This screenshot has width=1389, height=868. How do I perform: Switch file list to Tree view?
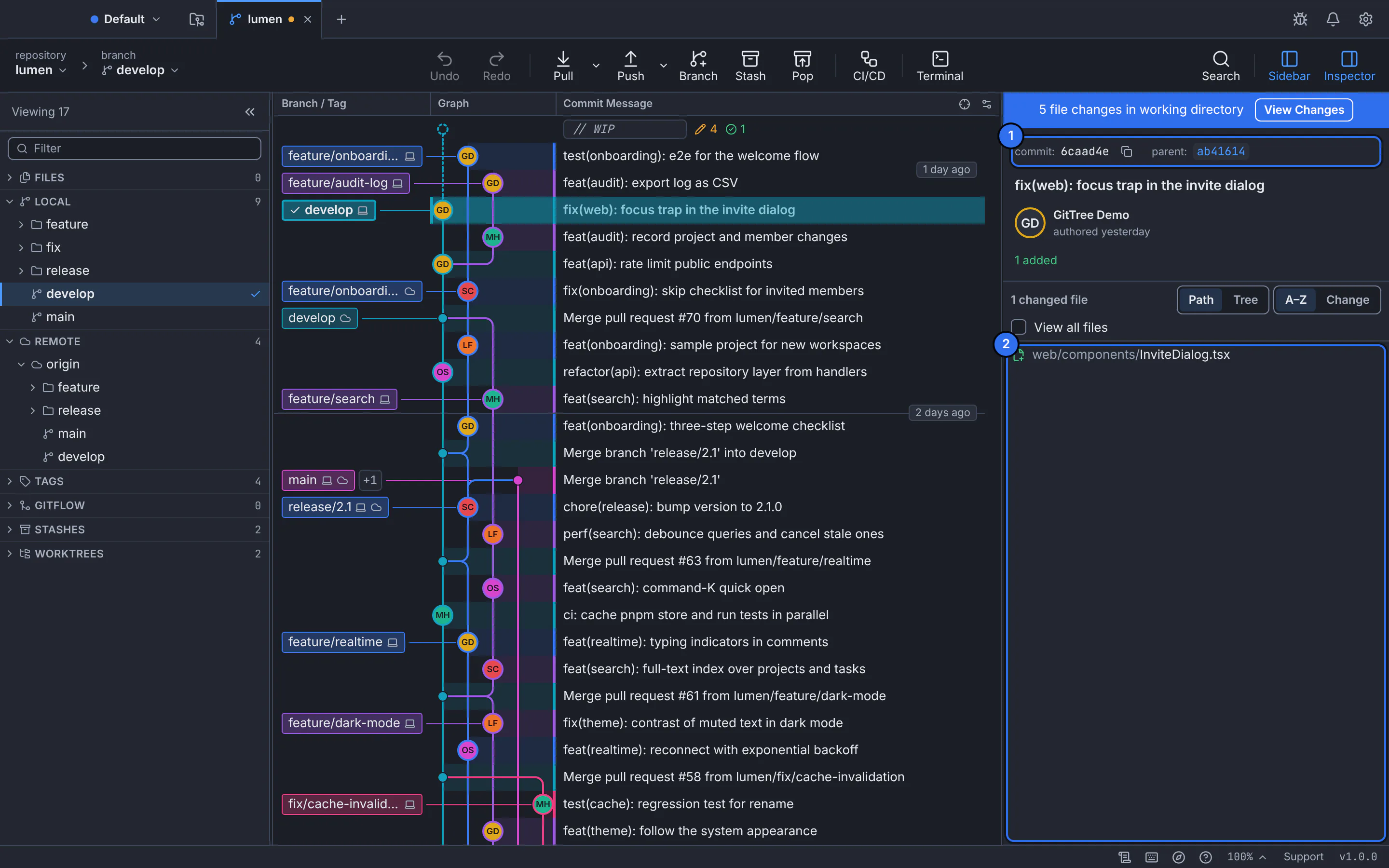pyautogui.click(x=1245, y=299)
